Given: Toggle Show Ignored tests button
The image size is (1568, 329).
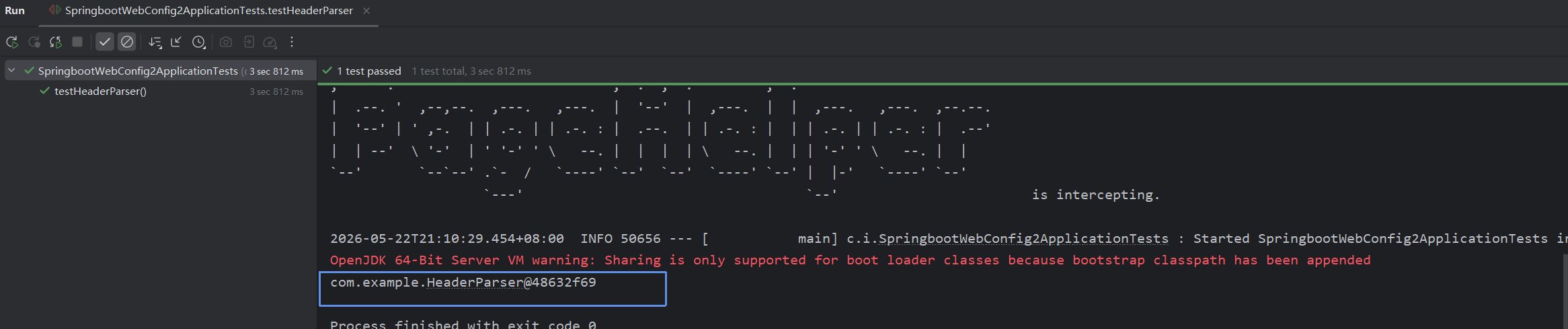Looking at the screenshot, I should pos(127,42).
